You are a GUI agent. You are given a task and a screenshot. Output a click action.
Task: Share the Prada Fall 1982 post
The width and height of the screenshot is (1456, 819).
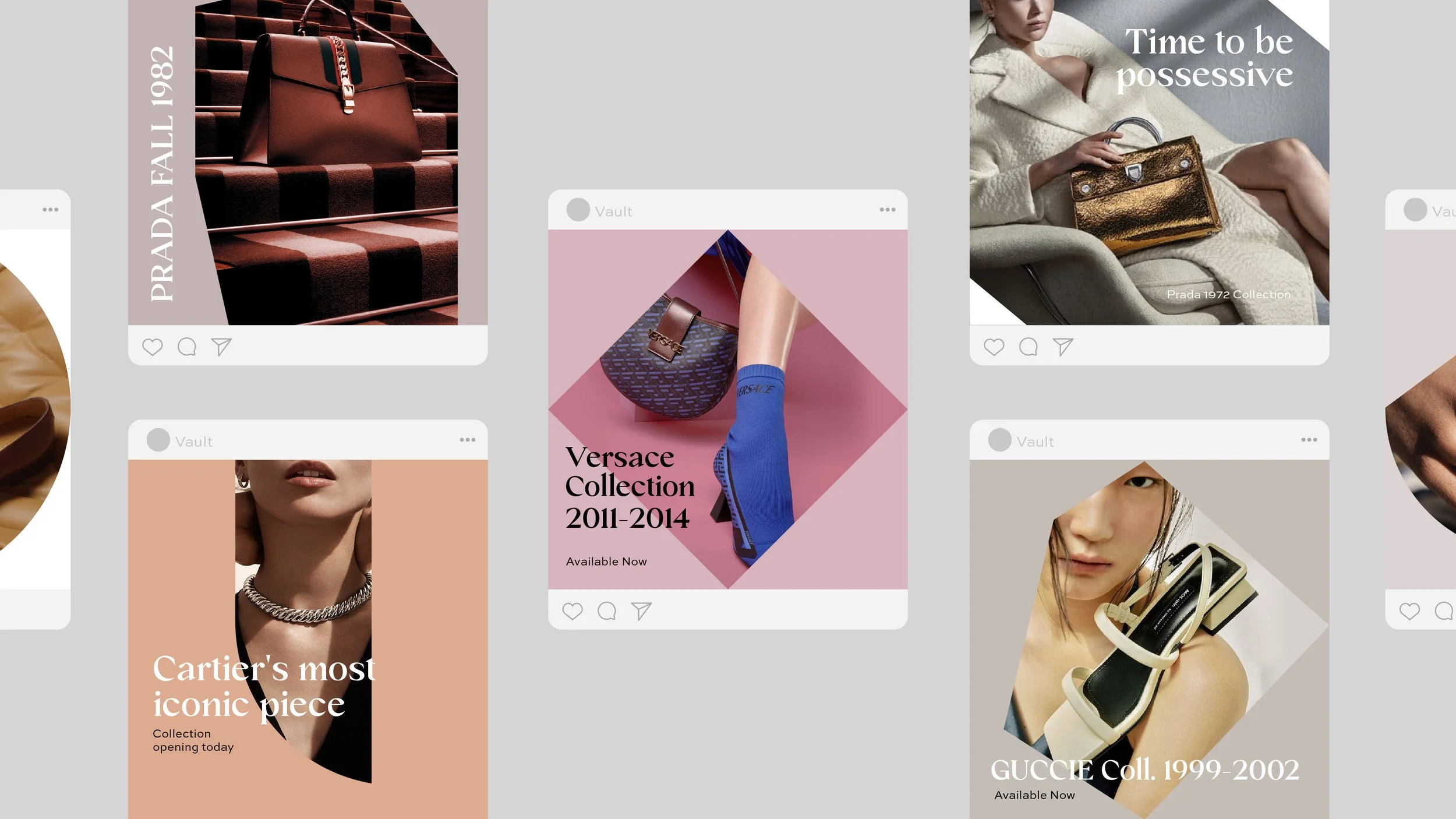(x=221, y=347)
